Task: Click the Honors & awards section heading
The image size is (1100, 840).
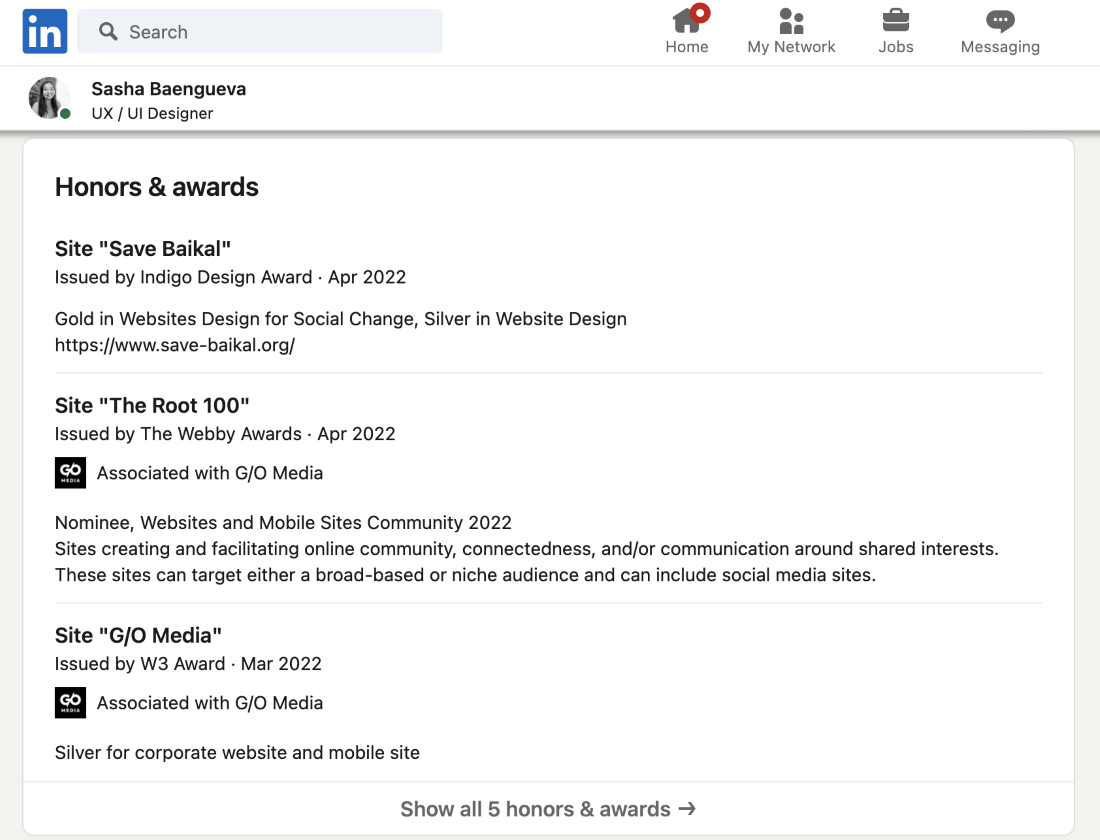Action: (x=157, y=187)
